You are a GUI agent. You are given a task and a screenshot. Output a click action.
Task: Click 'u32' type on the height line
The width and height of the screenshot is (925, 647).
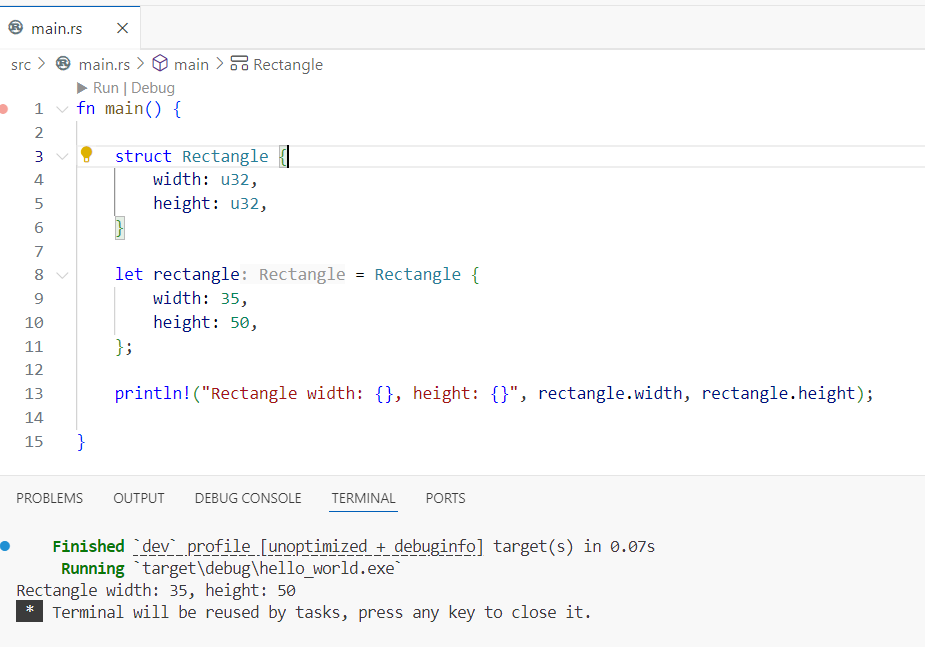244,203
